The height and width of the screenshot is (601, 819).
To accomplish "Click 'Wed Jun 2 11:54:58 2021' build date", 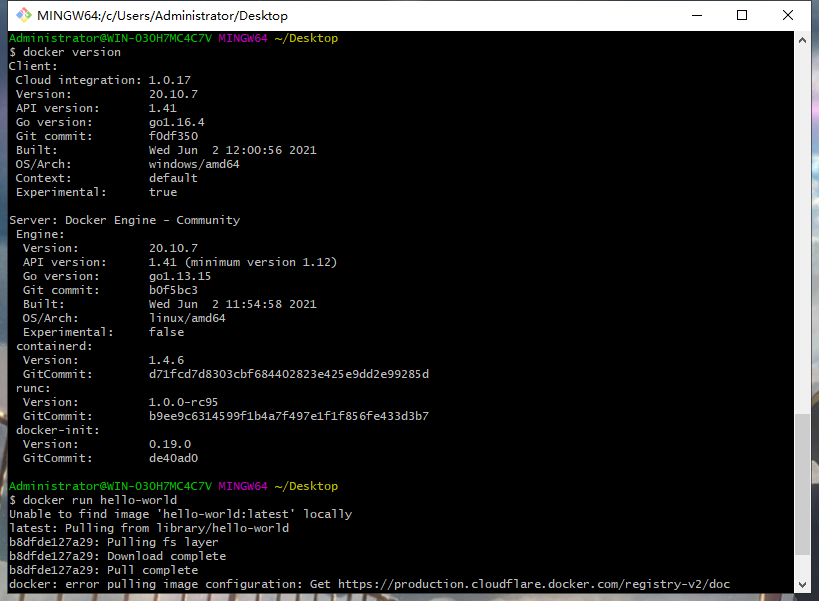I will [x=233, y=304].
